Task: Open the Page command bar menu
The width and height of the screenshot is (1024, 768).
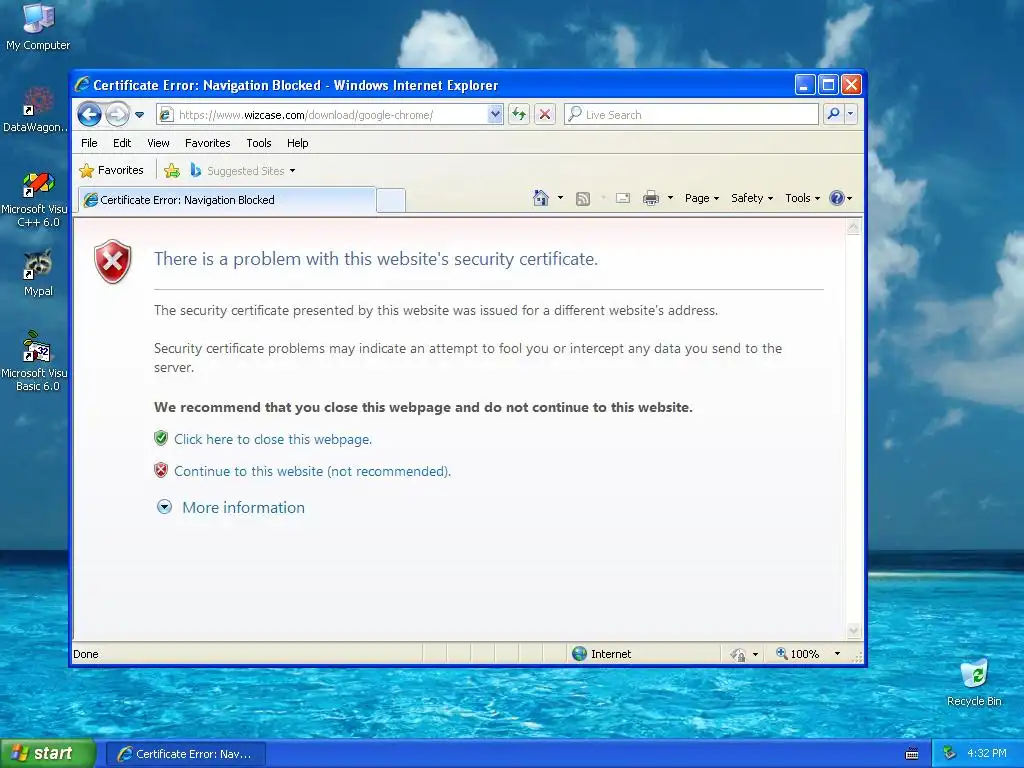Action: click(x=701, y=198)
